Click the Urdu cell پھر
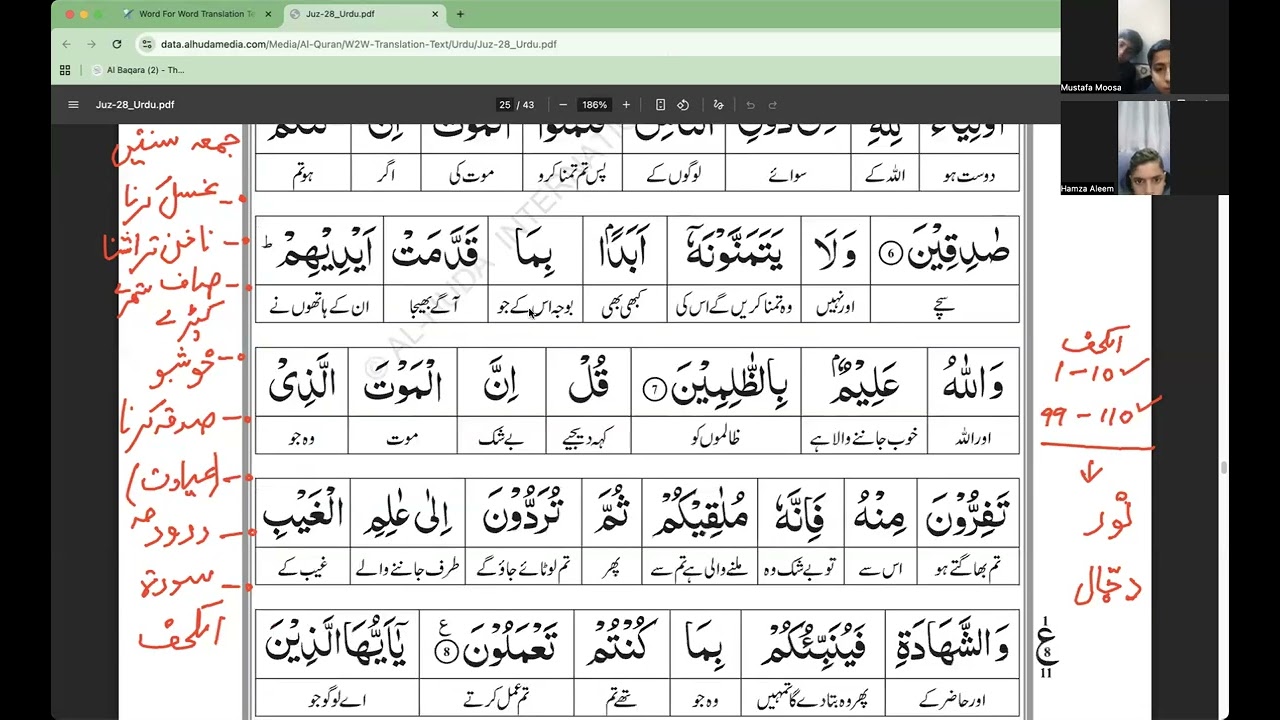1280x720 pixels. click(x=613, y=567)
